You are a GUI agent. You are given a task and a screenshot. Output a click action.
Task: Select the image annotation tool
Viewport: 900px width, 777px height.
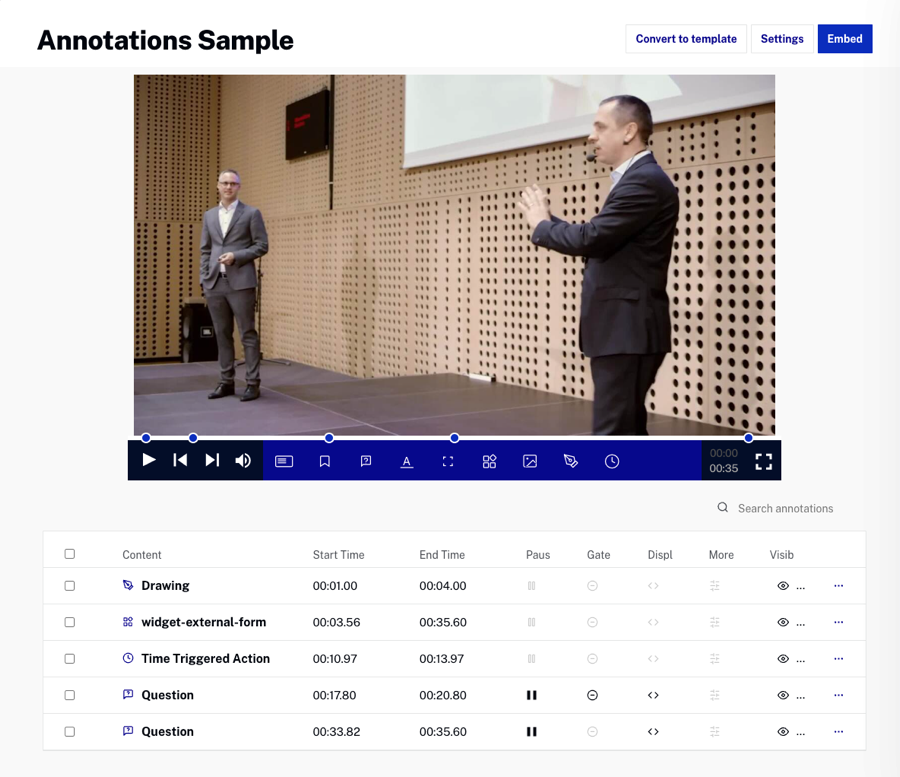[x=530, y=461]
